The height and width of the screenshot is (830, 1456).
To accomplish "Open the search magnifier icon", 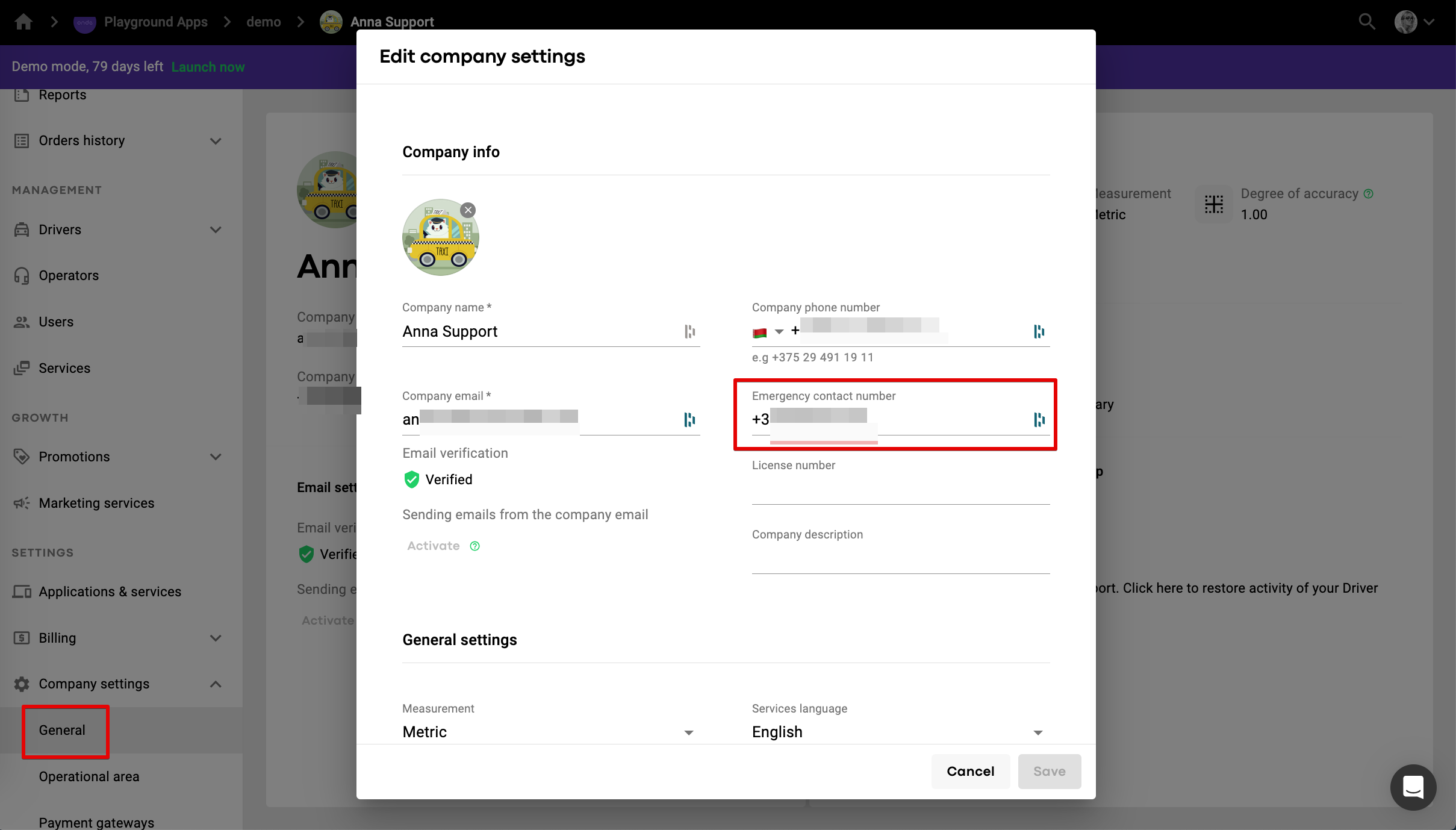I will pos(1366,22).
